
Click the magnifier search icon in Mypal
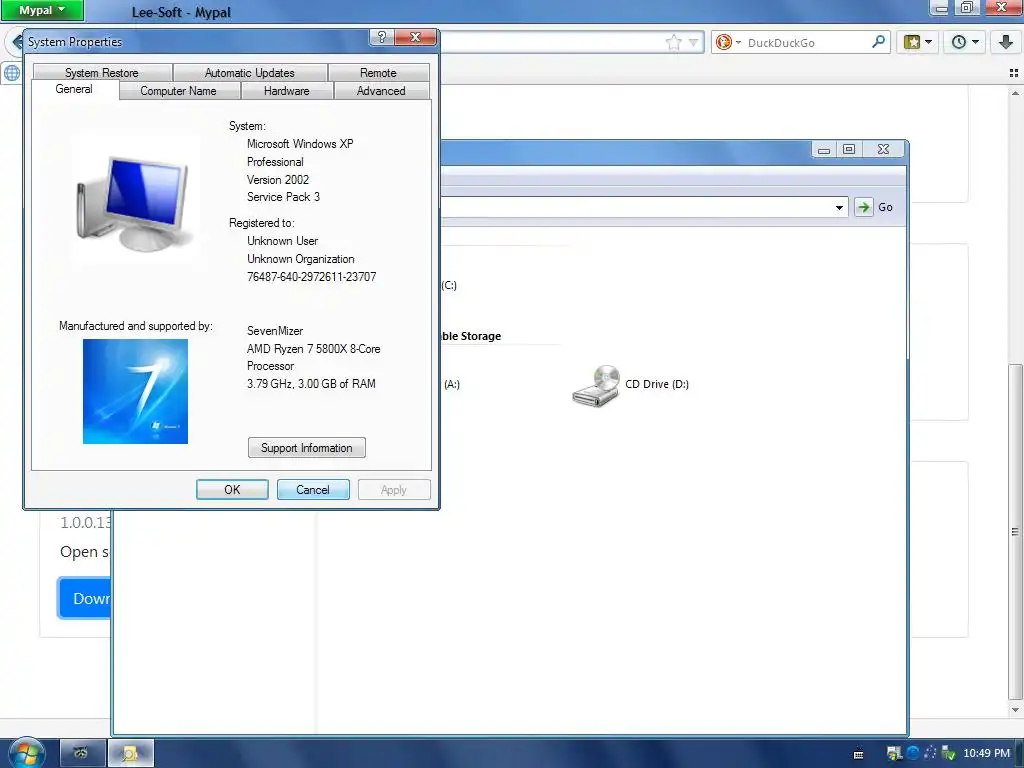pos(879,42)
